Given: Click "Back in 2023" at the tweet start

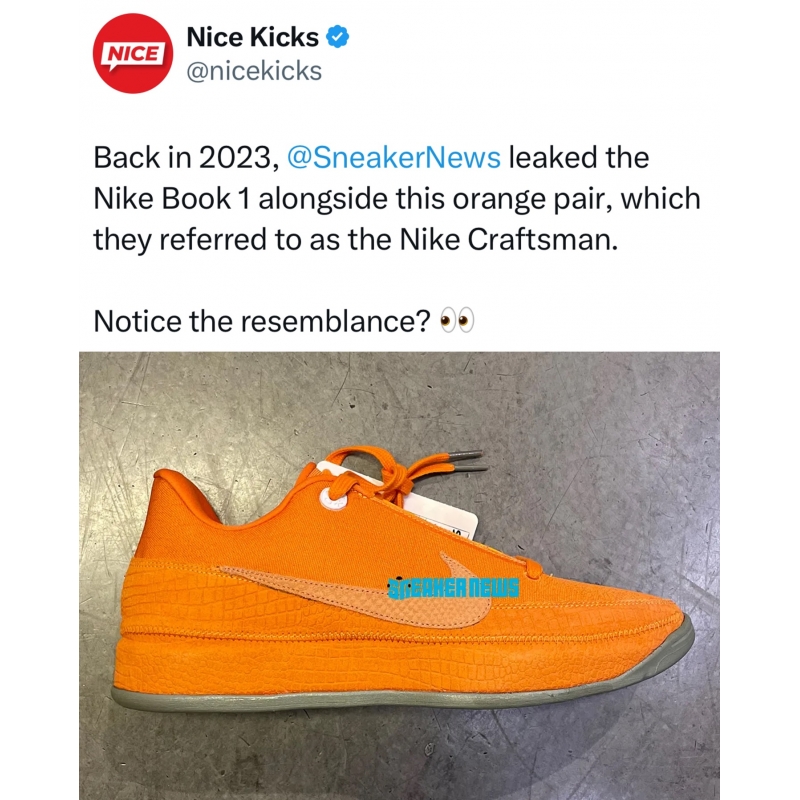Looking at the screenshot, I should (x=182, y=157).
